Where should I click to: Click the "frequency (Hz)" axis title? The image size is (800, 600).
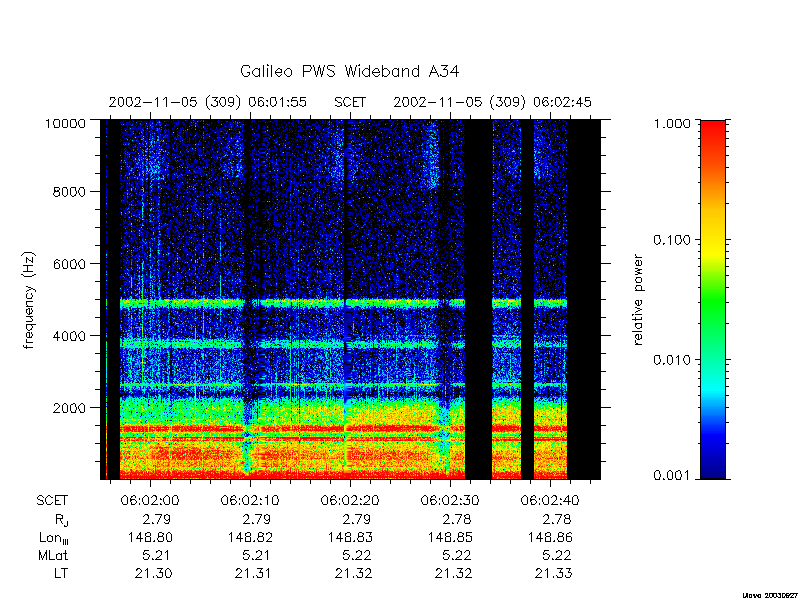(29, 300)
